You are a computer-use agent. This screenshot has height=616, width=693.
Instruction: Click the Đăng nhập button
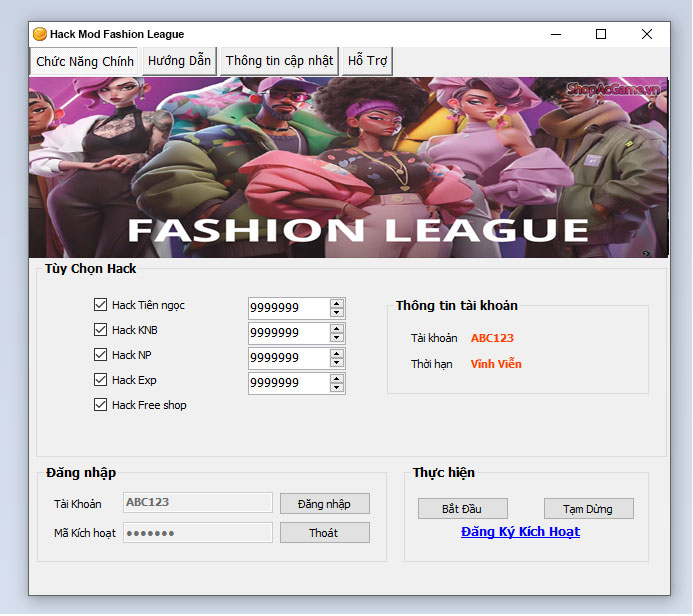coord(325,504)
